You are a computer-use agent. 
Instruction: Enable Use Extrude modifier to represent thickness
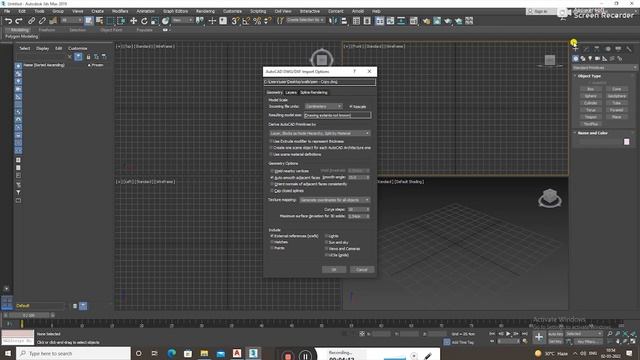point(271,141)
